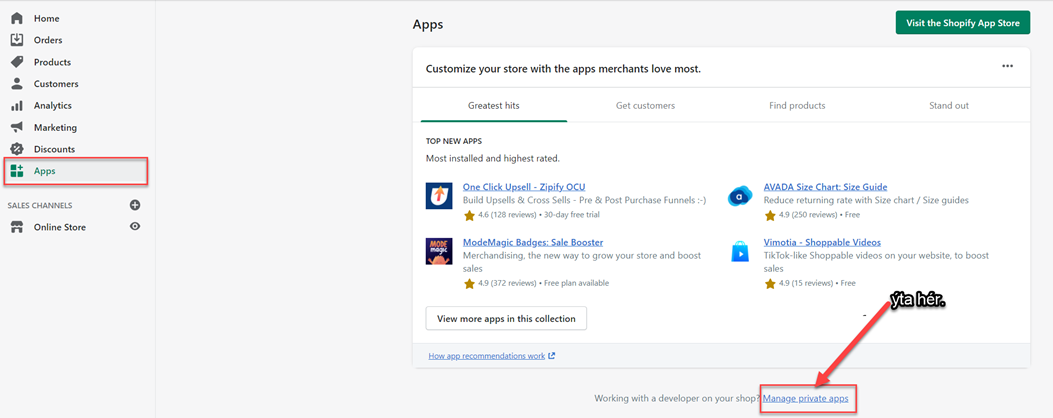Open the Discounts badge icon
The image size is (1053, 418).
pyautogui.click(x=17, y=149)
